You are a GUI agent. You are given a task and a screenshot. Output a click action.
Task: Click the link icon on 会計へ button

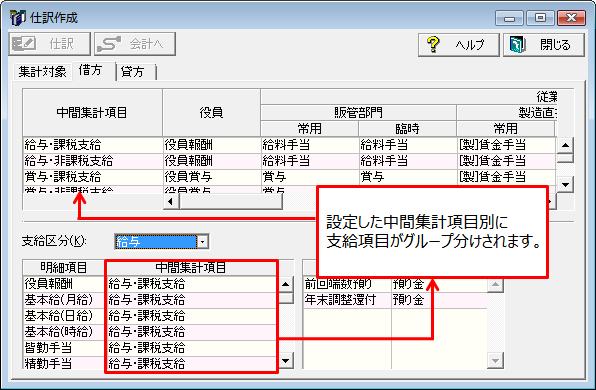coord(109,44)
